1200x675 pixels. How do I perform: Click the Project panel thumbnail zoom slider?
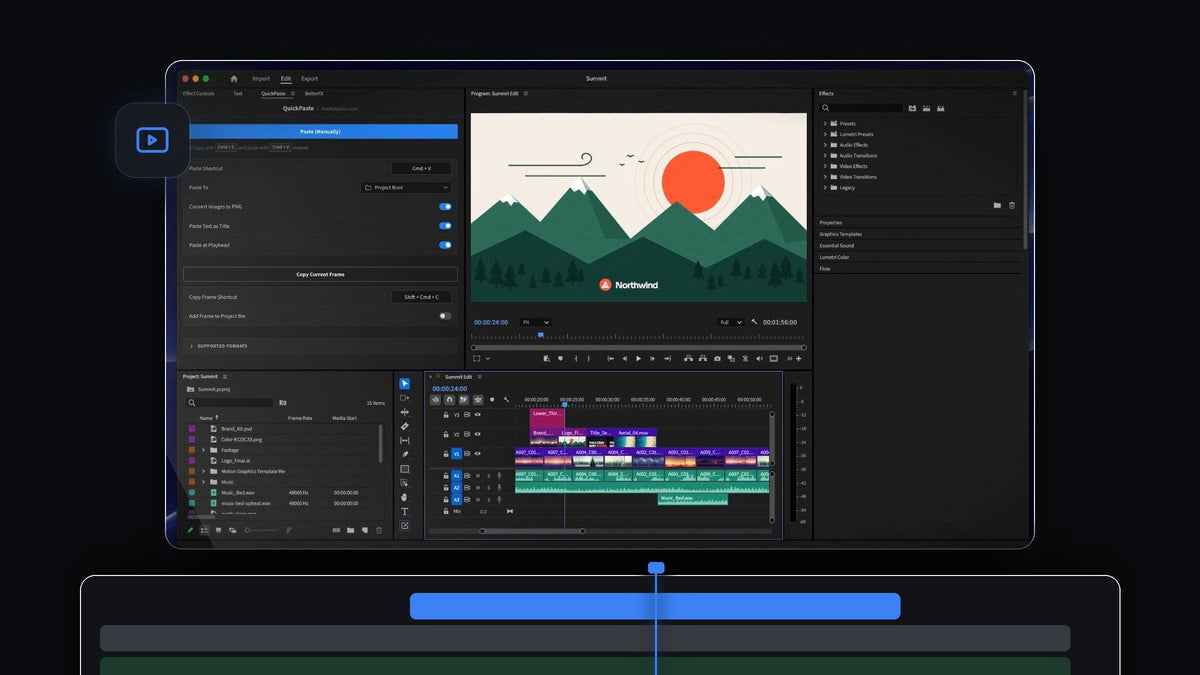point(263,530)
